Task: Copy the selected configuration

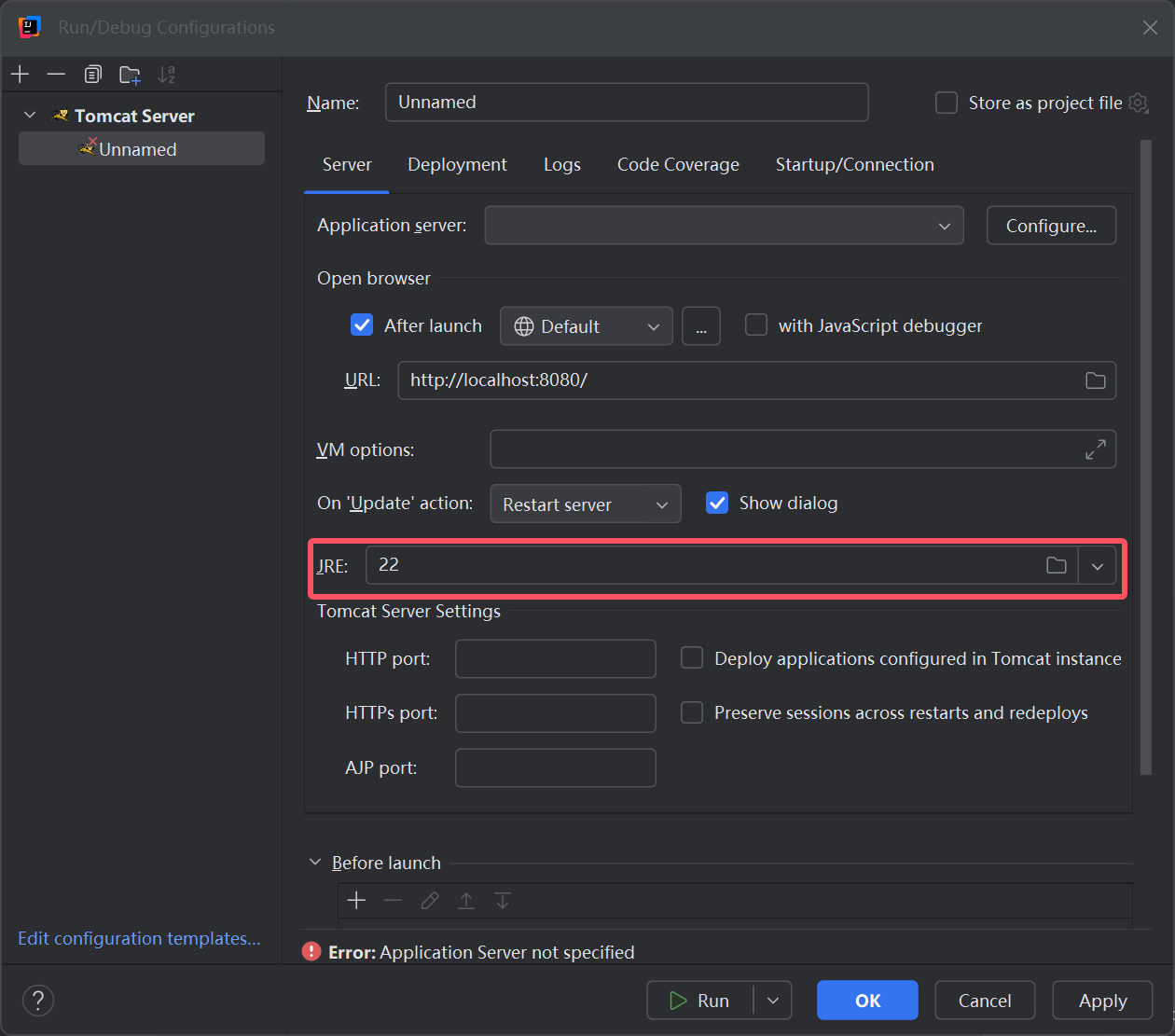Action: [x=92, y=75]
